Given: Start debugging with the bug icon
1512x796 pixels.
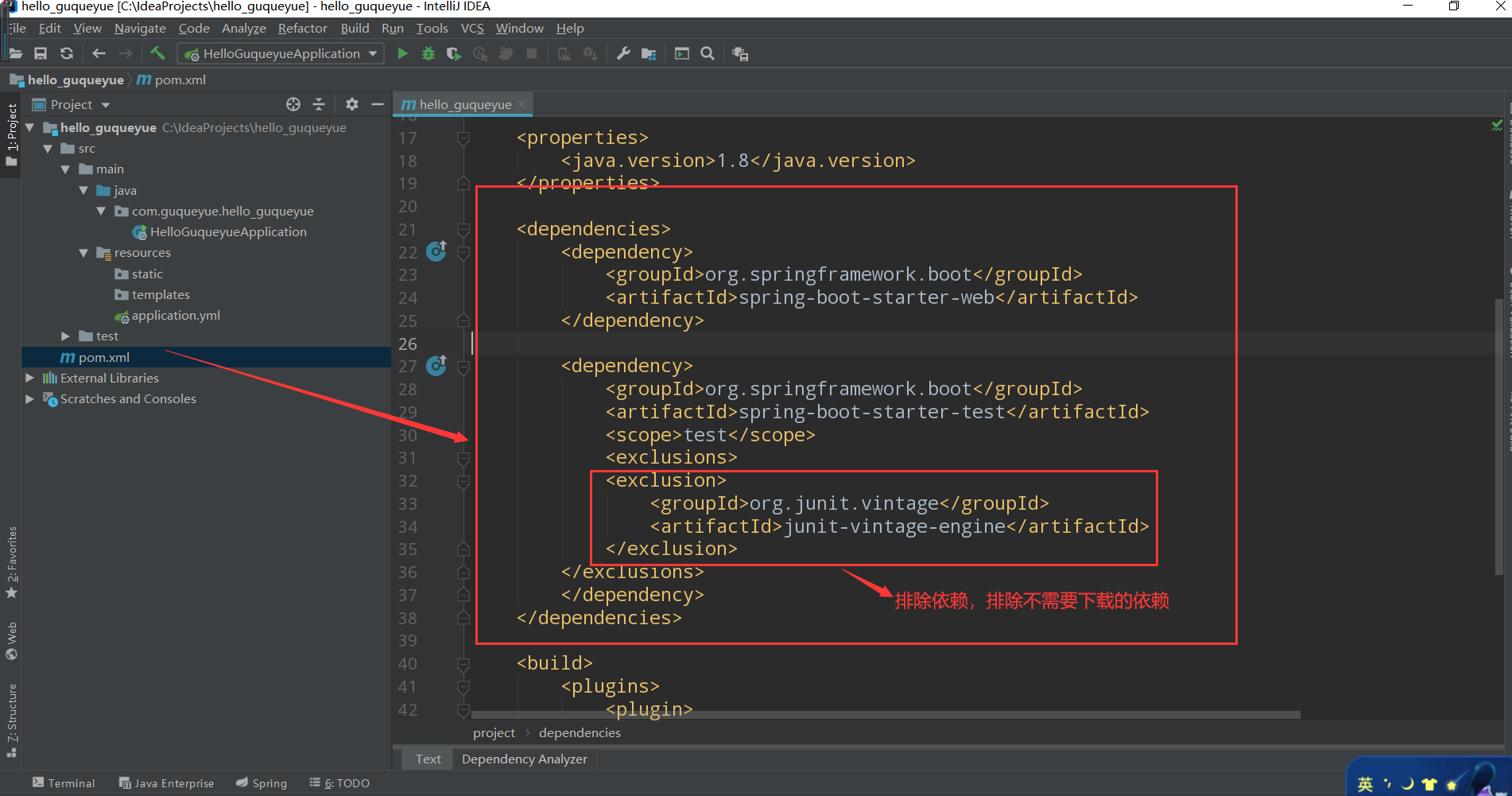Looking at the screenshot, I should point(428,53).
